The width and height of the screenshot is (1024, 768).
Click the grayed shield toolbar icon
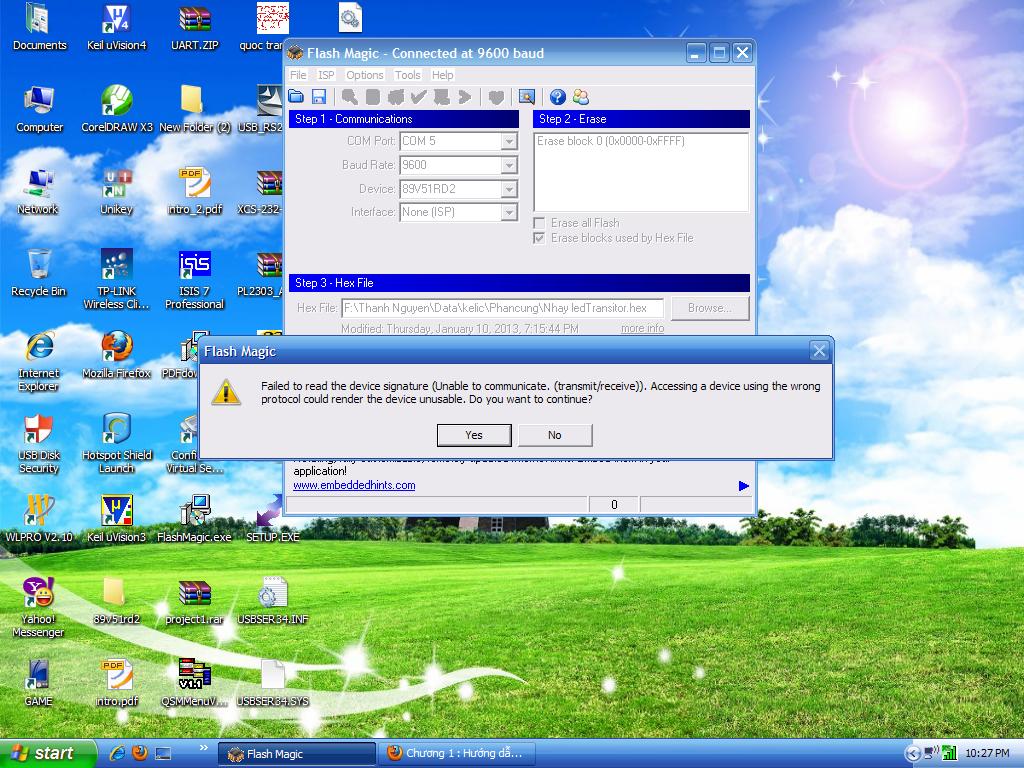tap(496, 97)
